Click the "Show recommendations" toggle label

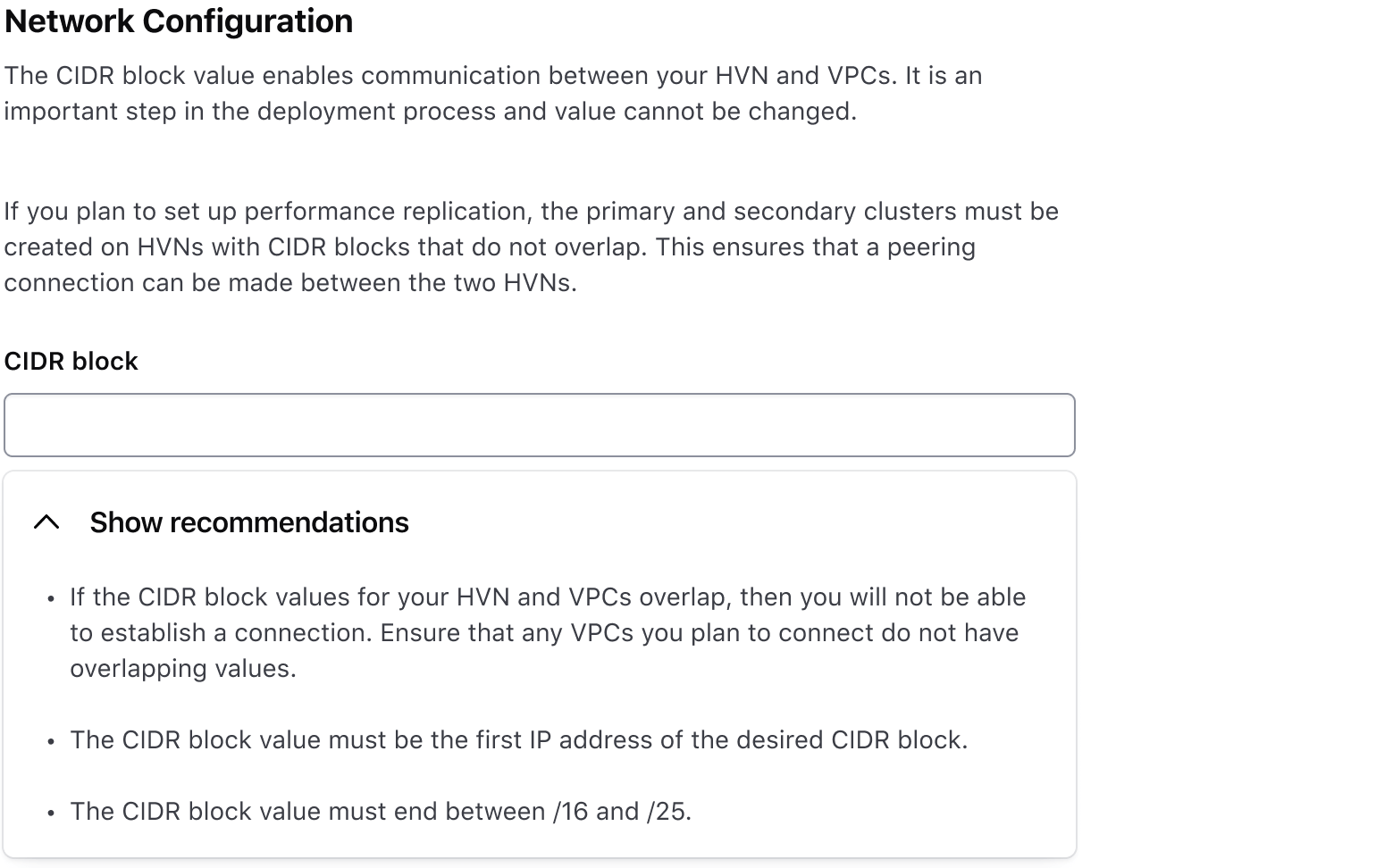pyautogui.click(x=249, y=522)
